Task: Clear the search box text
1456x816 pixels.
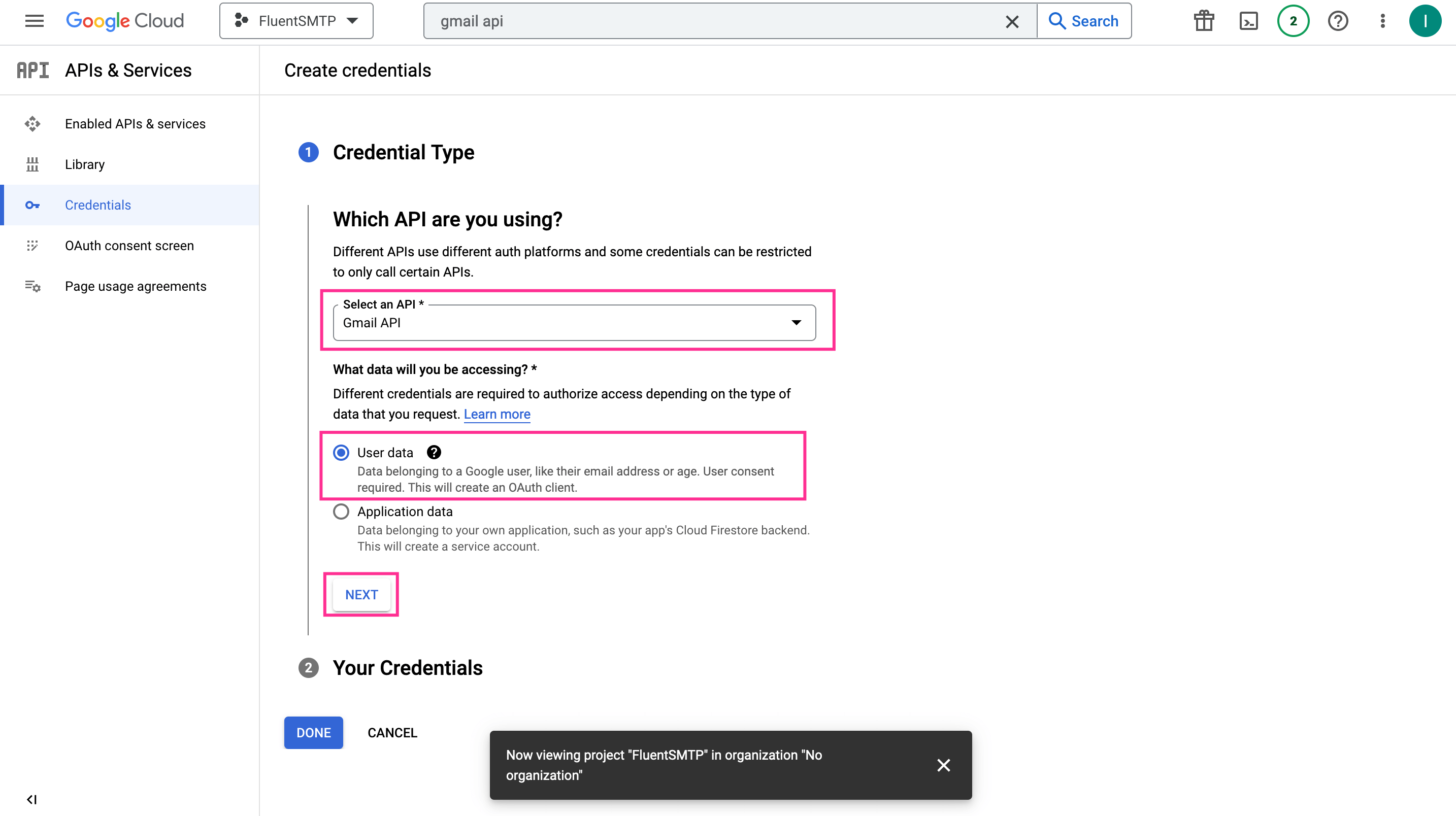Action: tap(1012, 21)
